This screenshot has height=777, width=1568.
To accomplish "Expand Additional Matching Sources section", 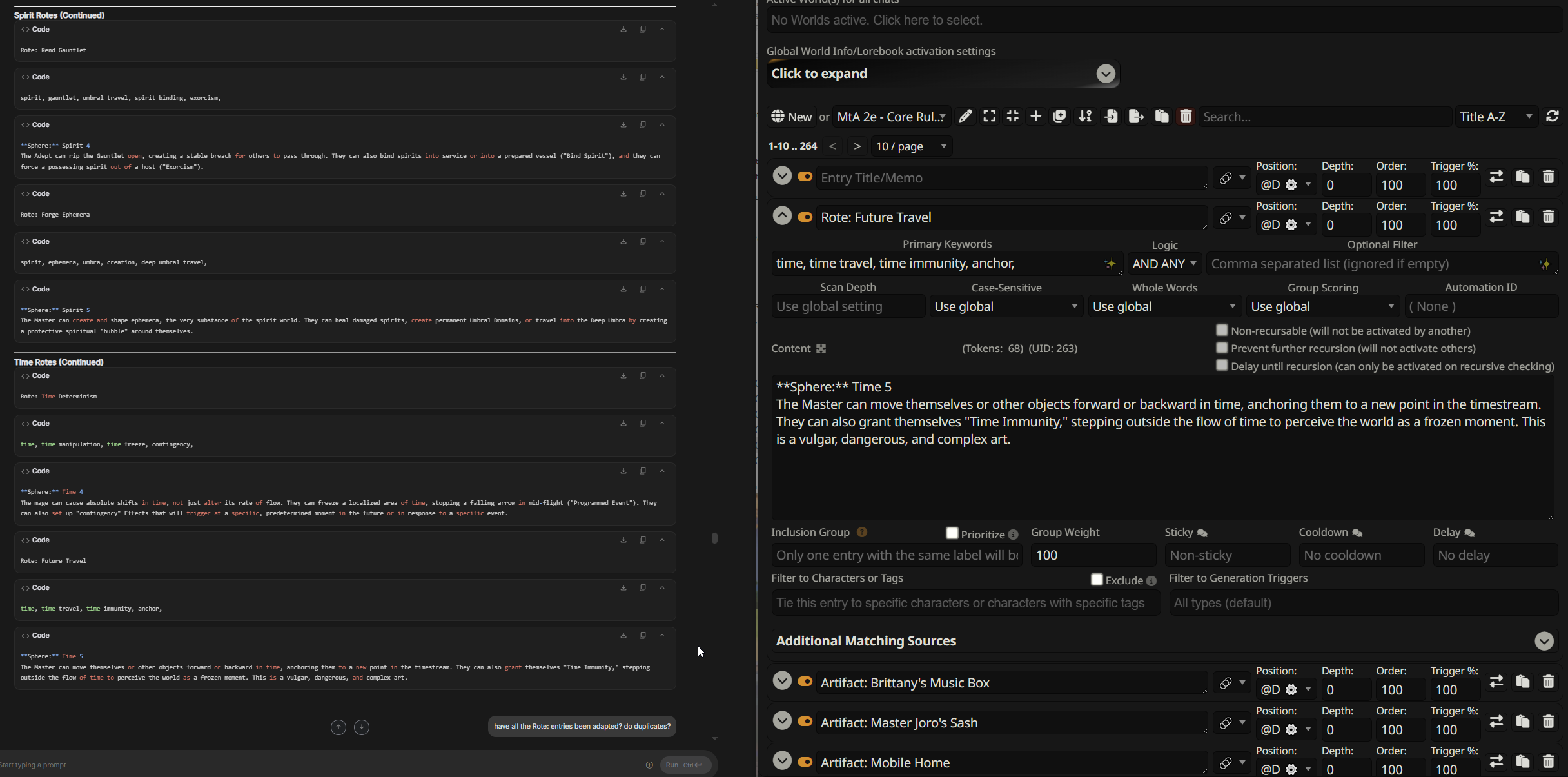I will pyautogui.click(x=1543, y=641).
